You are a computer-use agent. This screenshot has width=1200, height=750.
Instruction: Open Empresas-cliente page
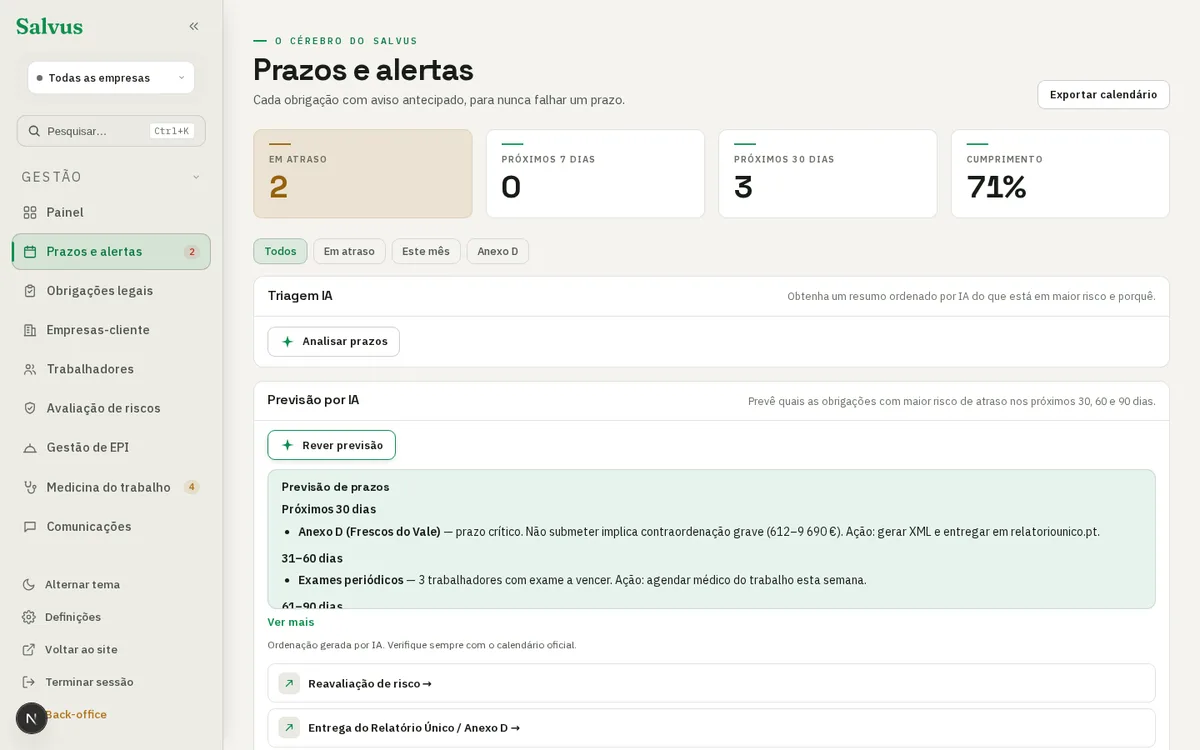click(111, 330)
